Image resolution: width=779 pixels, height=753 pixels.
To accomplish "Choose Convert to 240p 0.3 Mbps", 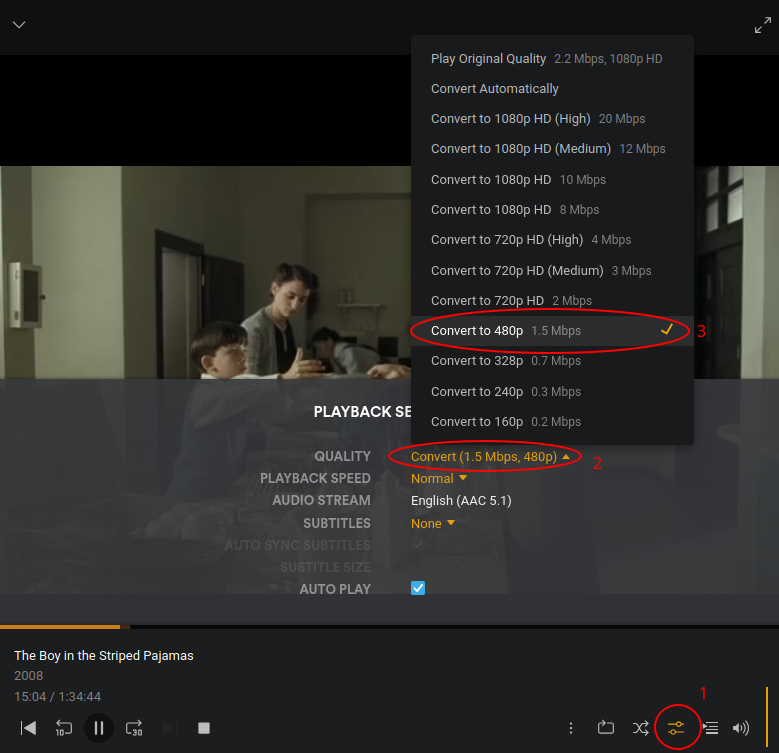I will point(552,392).
